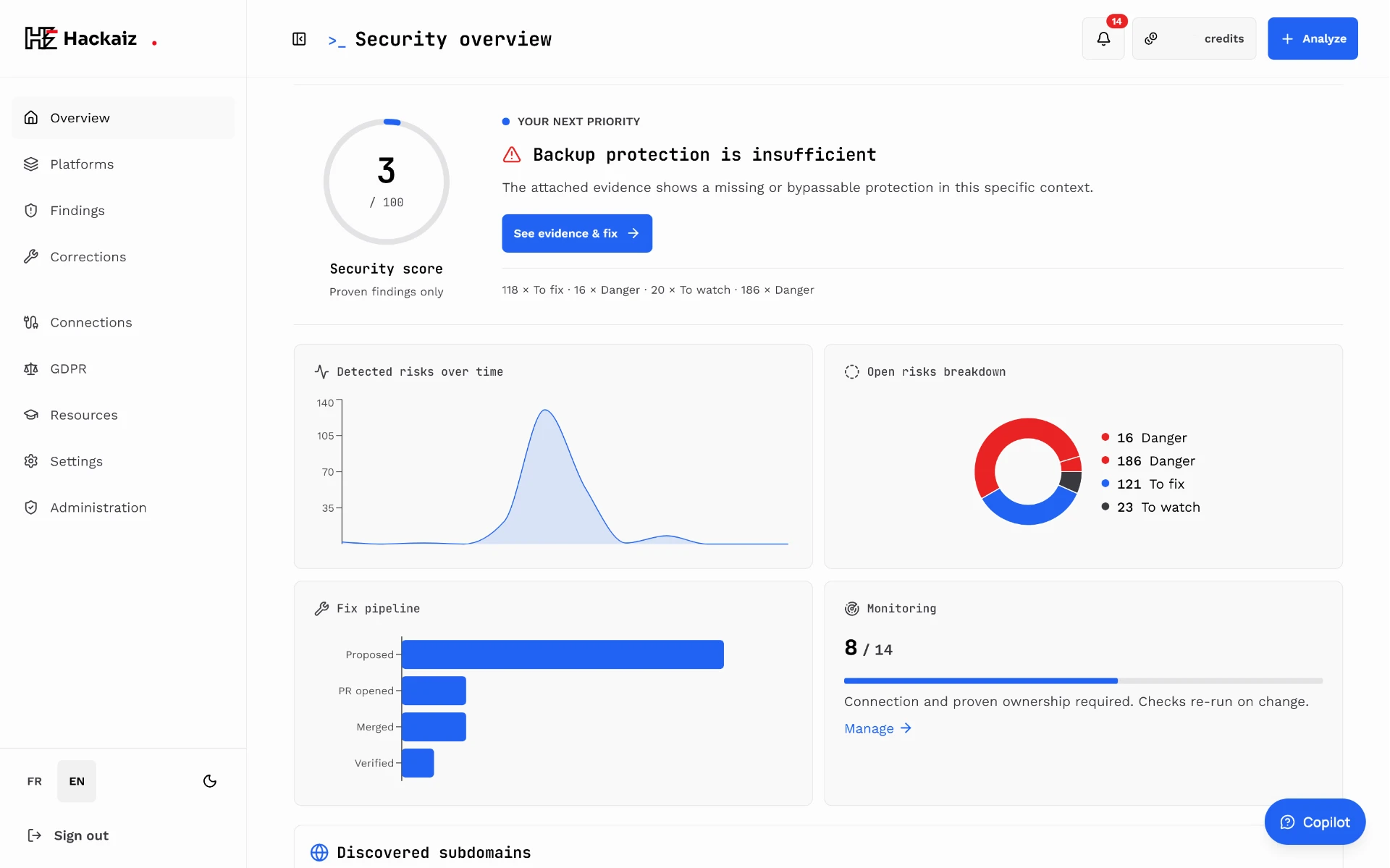Open the Copilot assistant button
This screenshot has width=1390, height=868.
click(x=1315, y=822)
